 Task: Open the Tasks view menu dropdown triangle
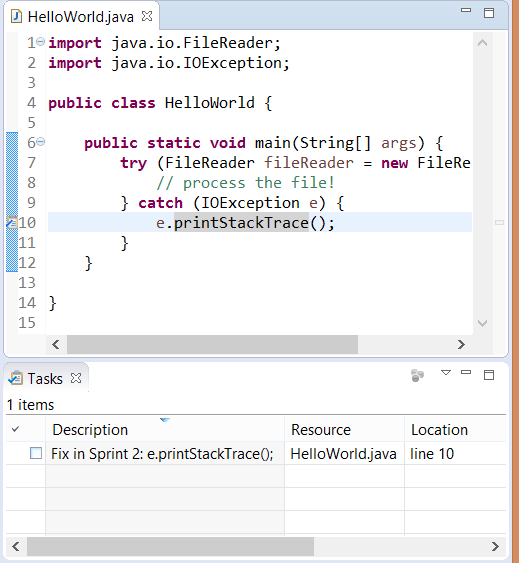(446, 373)
